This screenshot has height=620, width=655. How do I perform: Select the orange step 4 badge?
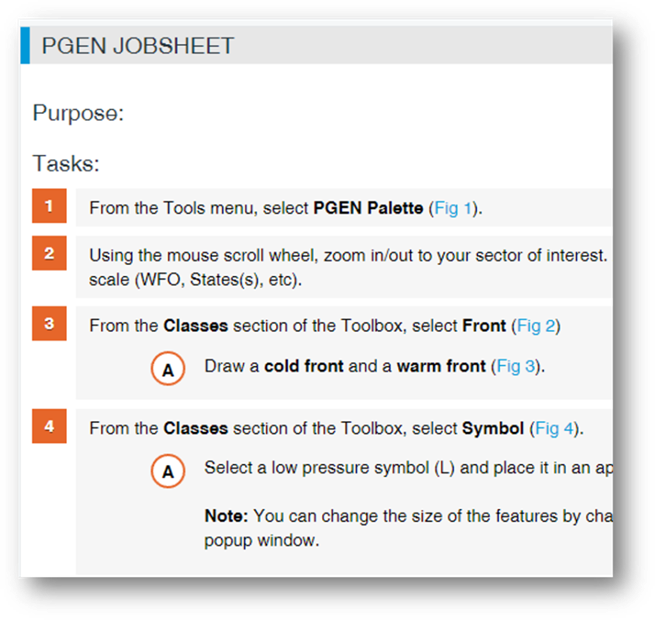point(49,426)
